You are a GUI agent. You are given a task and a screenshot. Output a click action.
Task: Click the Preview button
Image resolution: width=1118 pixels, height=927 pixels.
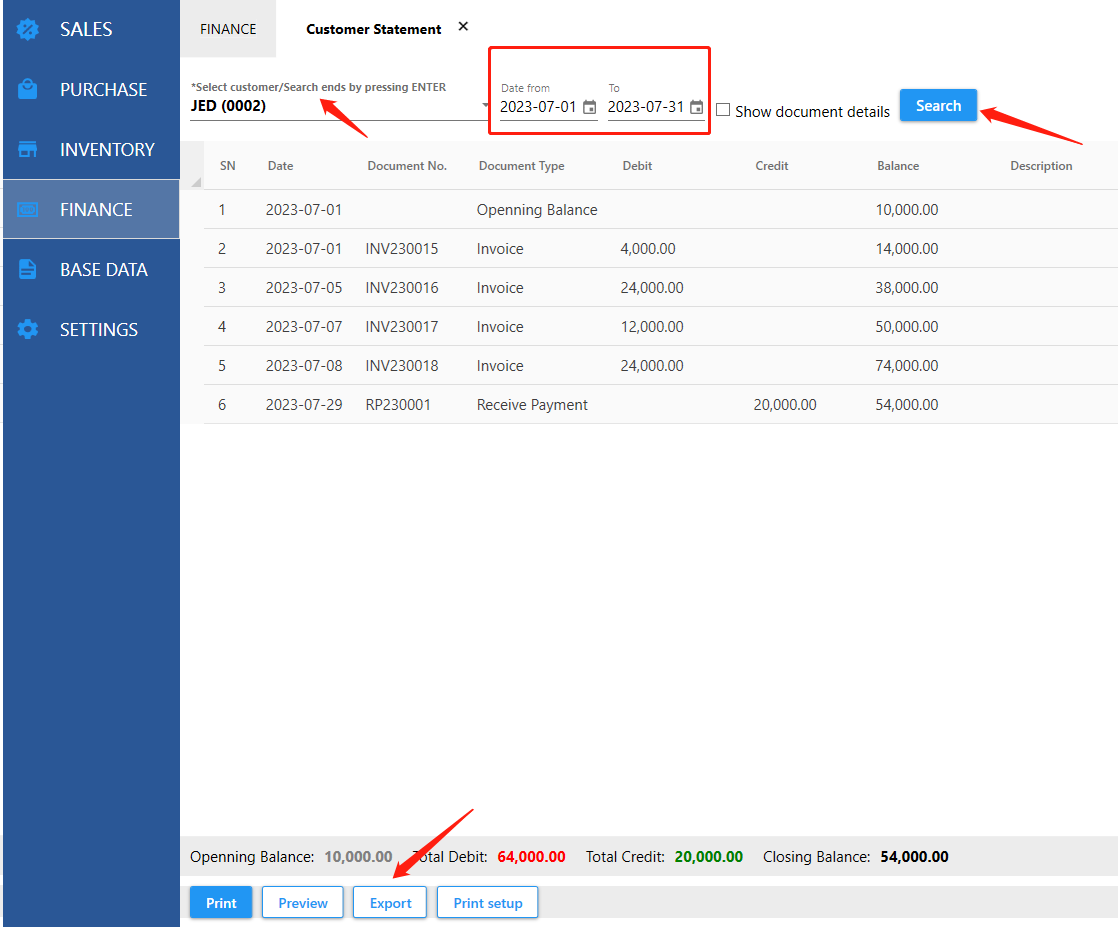click(303, 903)
